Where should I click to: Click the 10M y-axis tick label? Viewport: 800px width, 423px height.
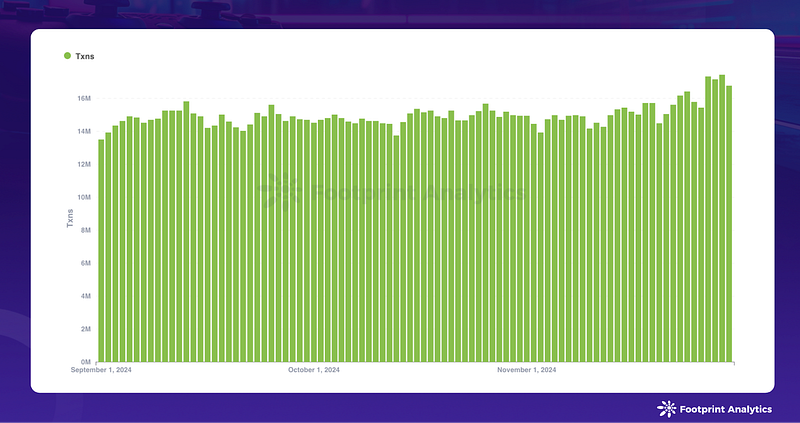[x=84, y=197]
